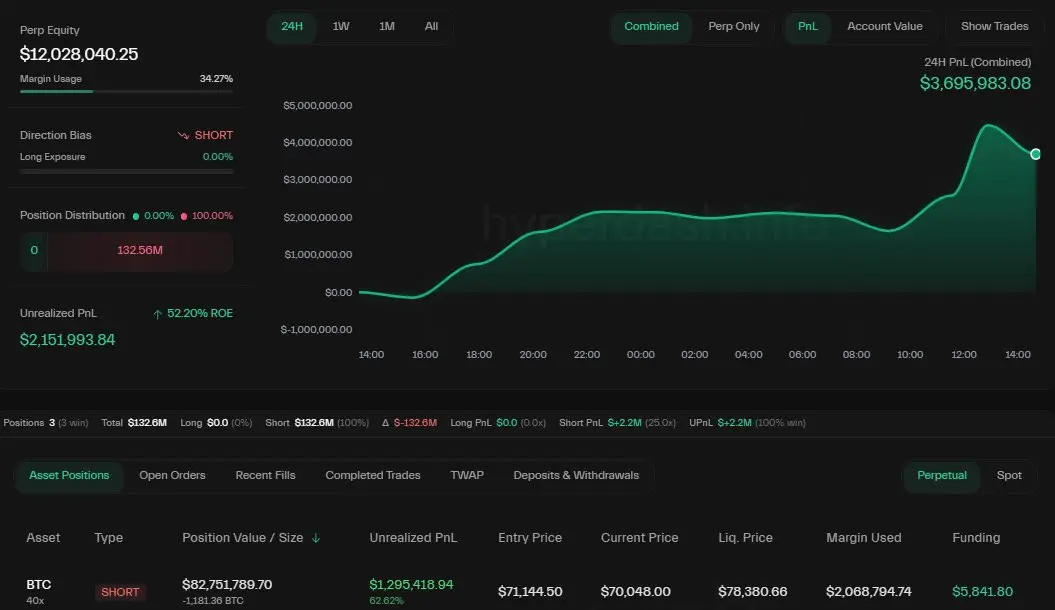1055x610 pixels.
Task: Click the SHORT direction bias trend icon
Action: (183, 135)
